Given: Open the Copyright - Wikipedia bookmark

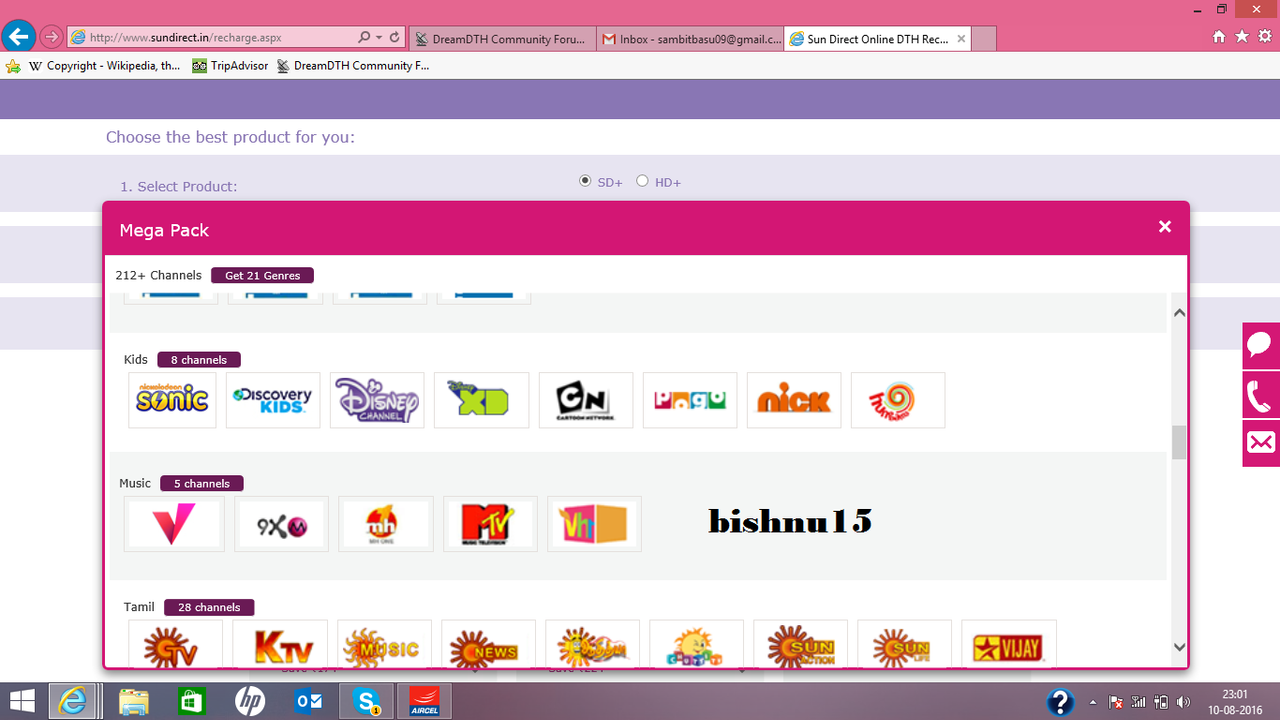Looking at the screenshot, I should (104, 66).
